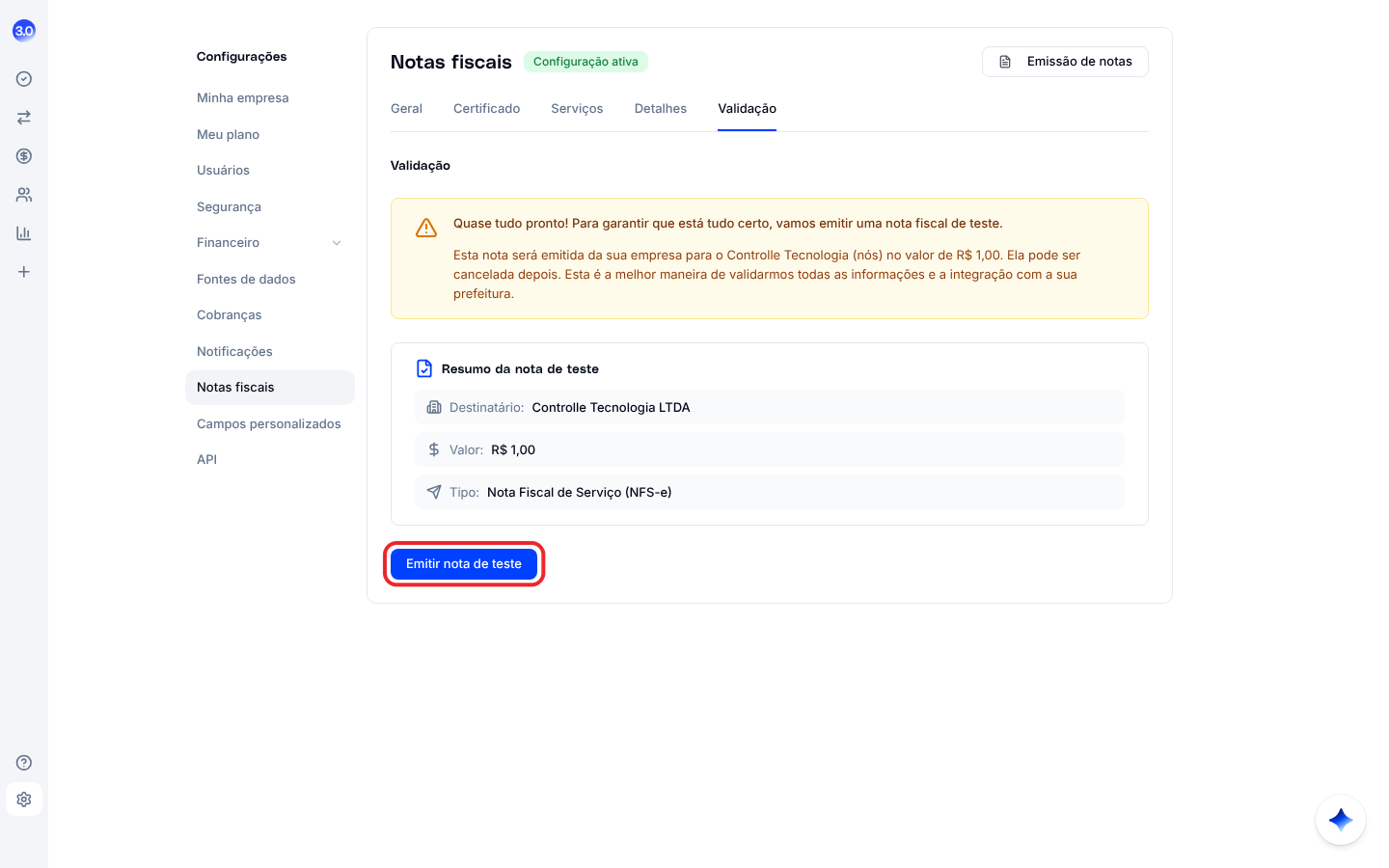Click the Notas fiscais page heading
1389x868 pixels.
tap(451, 62)
